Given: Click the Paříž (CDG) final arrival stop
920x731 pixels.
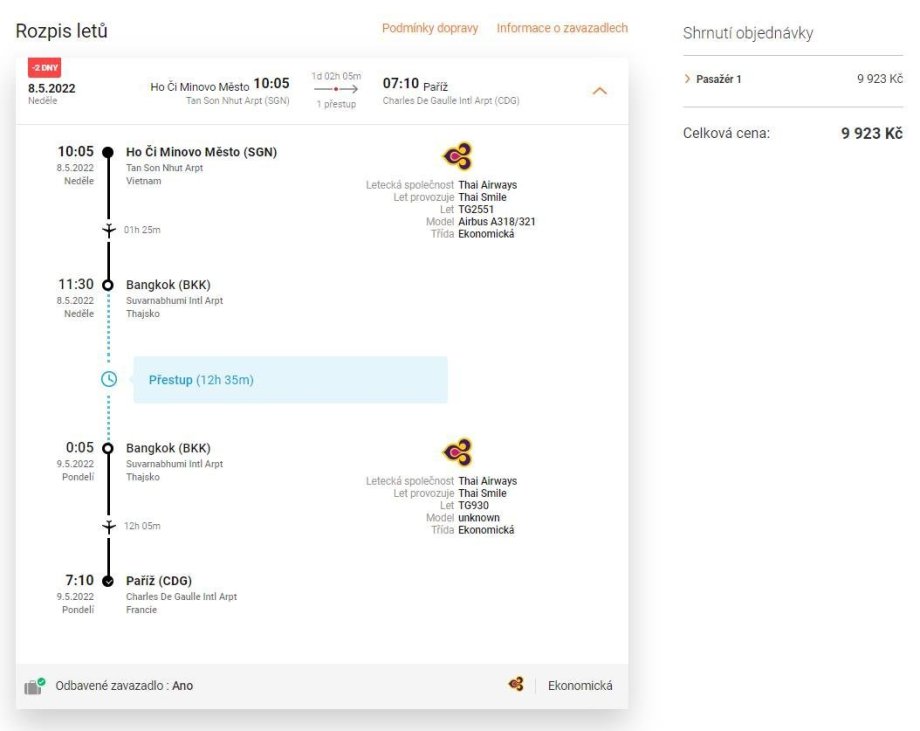Looking at the screenshot, I should (x=159, y=581).
